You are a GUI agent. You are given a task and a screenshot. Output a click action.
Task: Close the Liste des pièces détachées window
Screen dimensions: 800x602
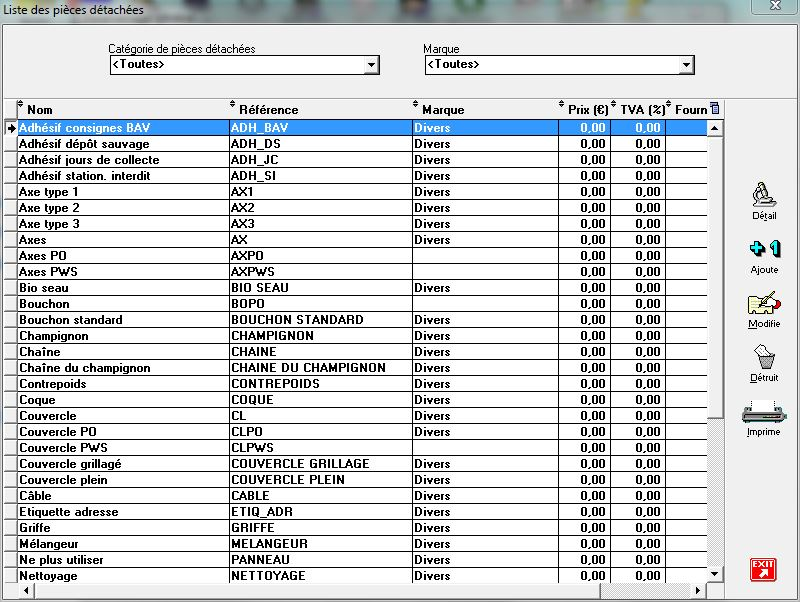click(776, 8)
